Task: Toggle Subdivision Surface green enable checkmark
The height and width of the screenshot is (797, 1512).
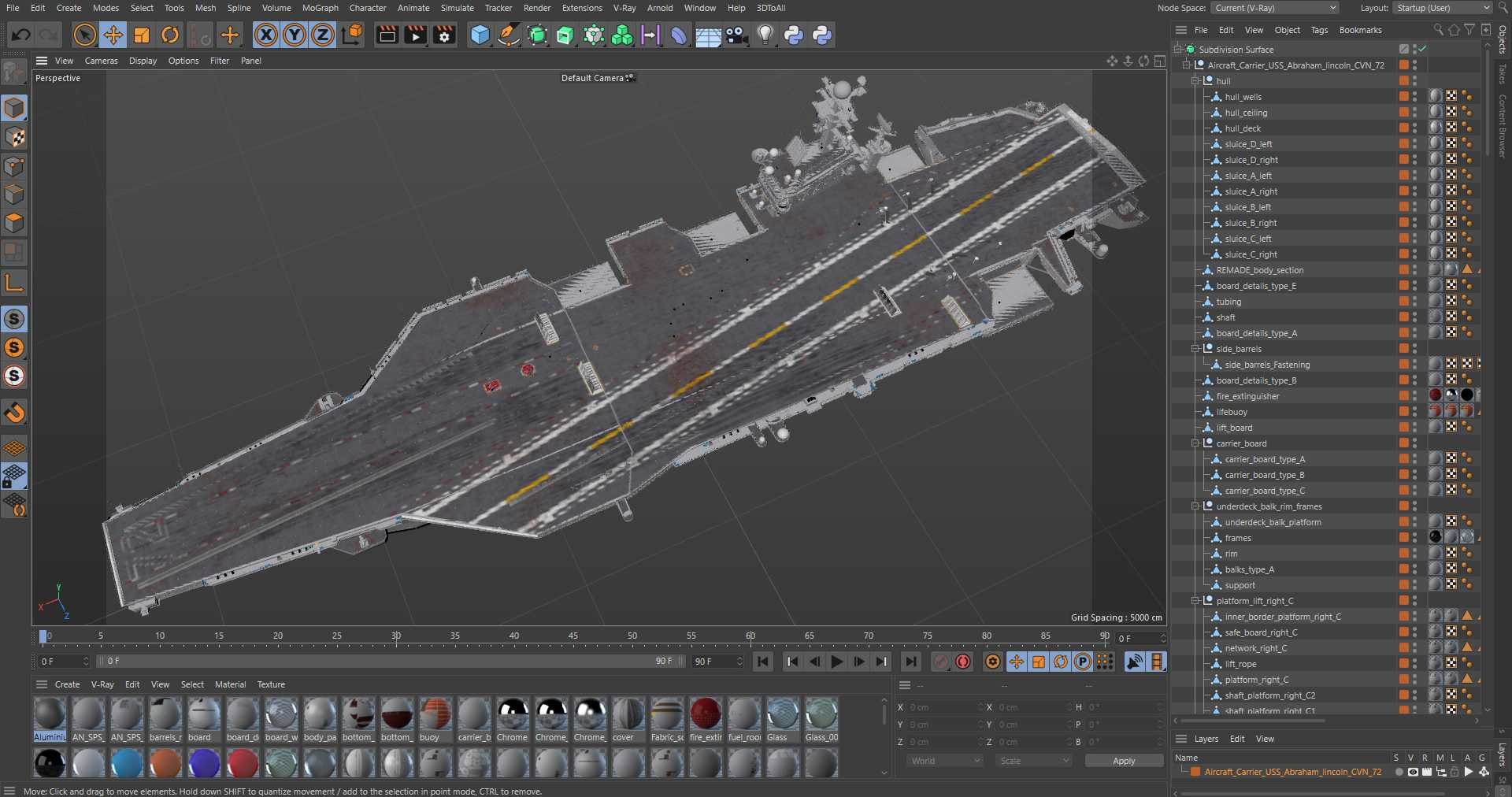Action: pyautogui.click(x=1423, y=49)
